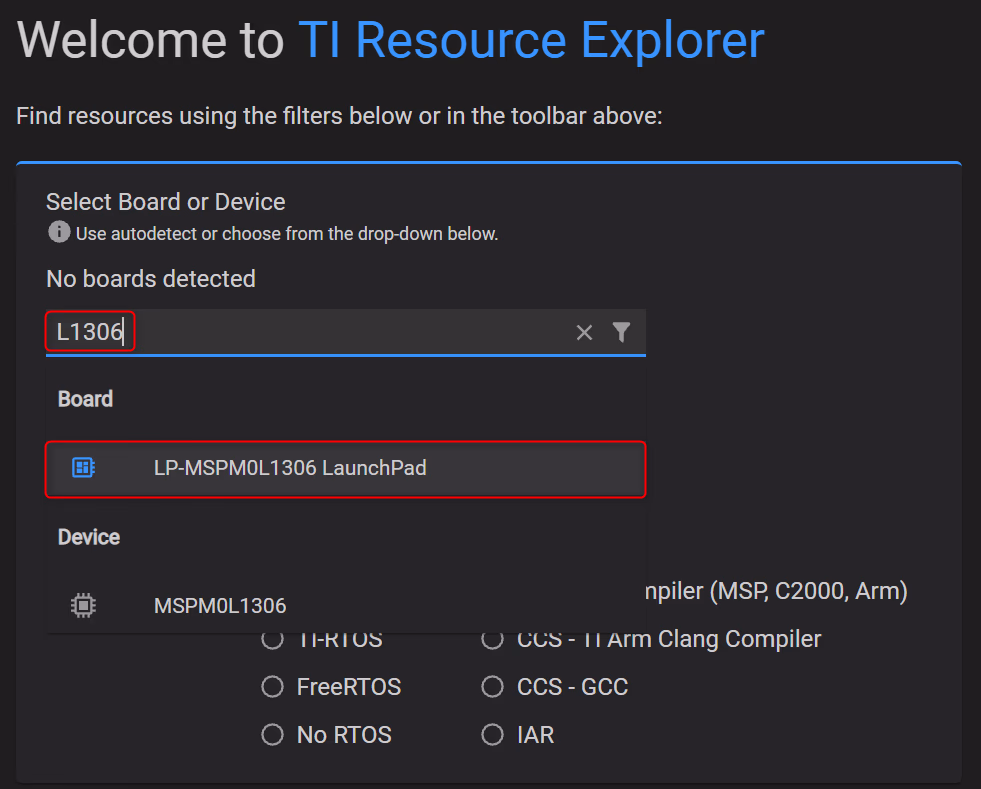Click the No boards detected text
The width and height of the screenshot is (981, 789).
(151, 278)
